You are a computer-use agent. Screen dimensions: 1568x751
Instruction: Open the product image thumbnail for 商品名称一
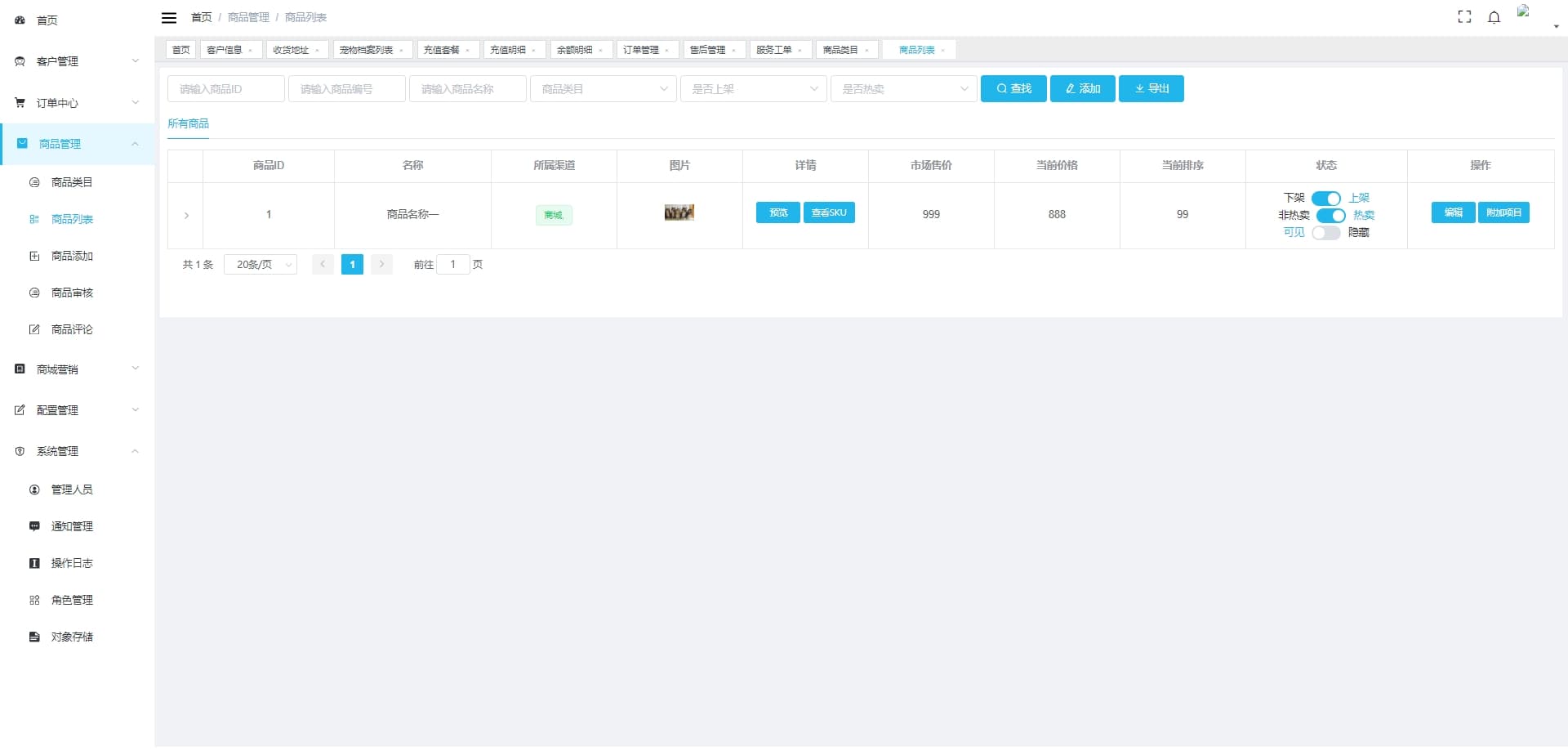tap(679, 213)
